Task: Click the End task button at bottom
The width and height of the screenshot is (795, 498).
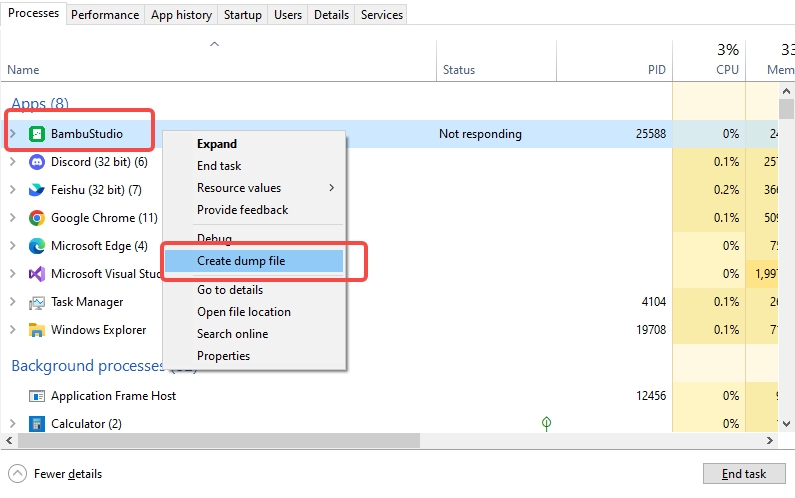Action: (744, 474)
